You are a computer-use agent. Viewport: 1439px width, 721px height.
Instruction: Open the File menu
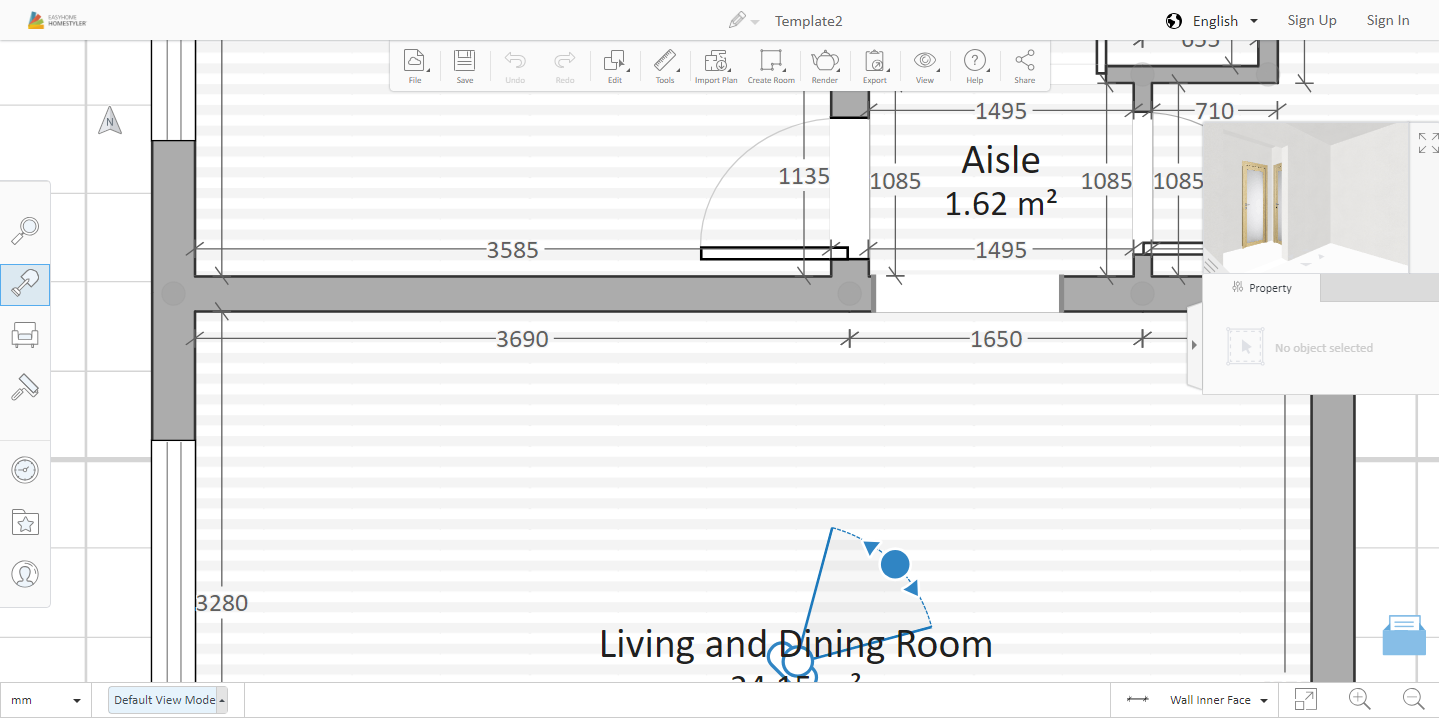[415, 66]
